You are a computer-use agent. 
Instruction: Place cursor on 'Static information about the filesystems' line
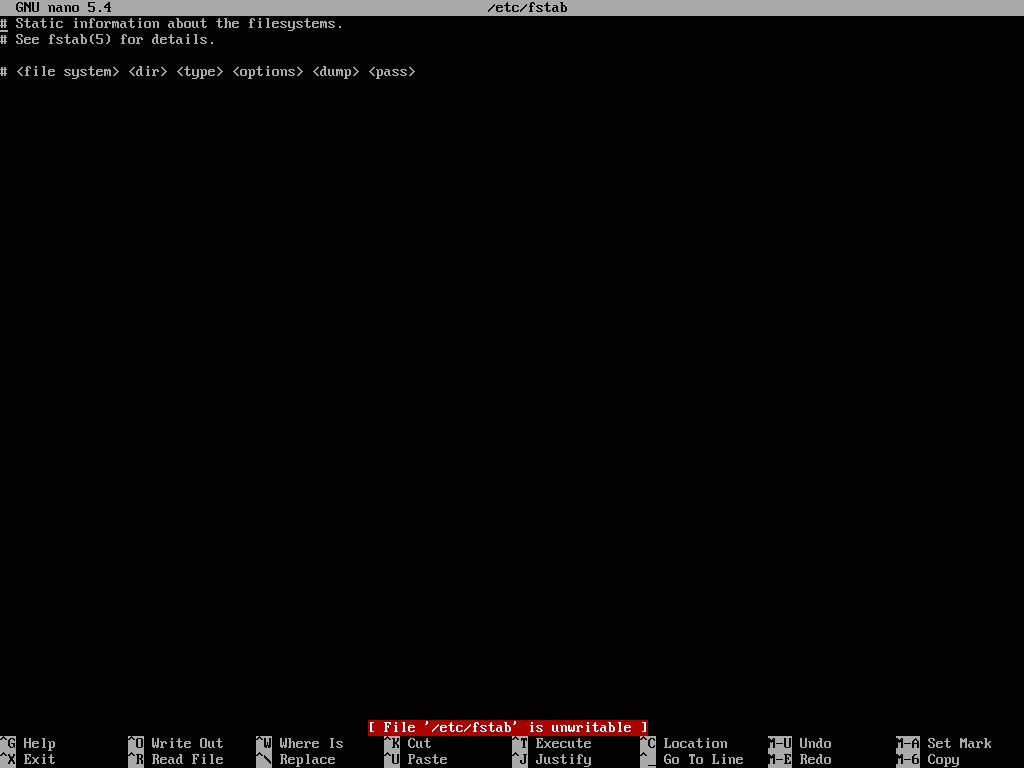(x=172, y=24)
